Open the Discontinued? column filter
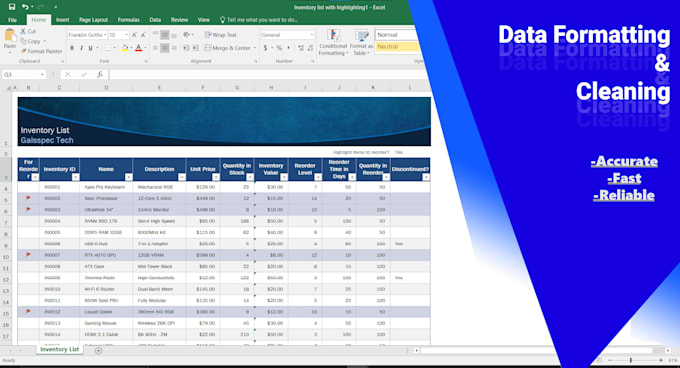Viewport: 680px width, 368px height. point(426,177)
